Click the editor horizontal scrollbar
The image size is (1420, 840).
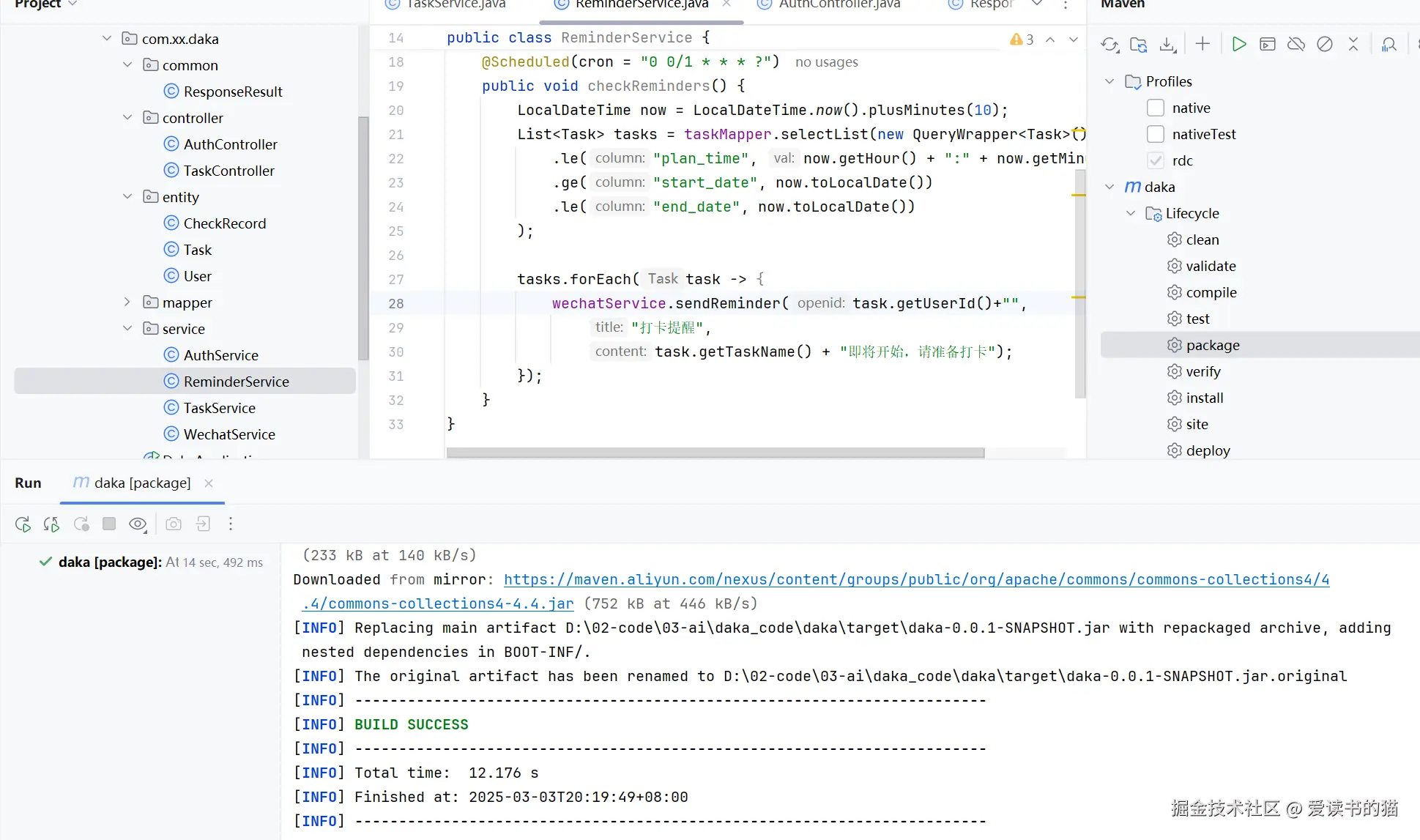(715, 453)
